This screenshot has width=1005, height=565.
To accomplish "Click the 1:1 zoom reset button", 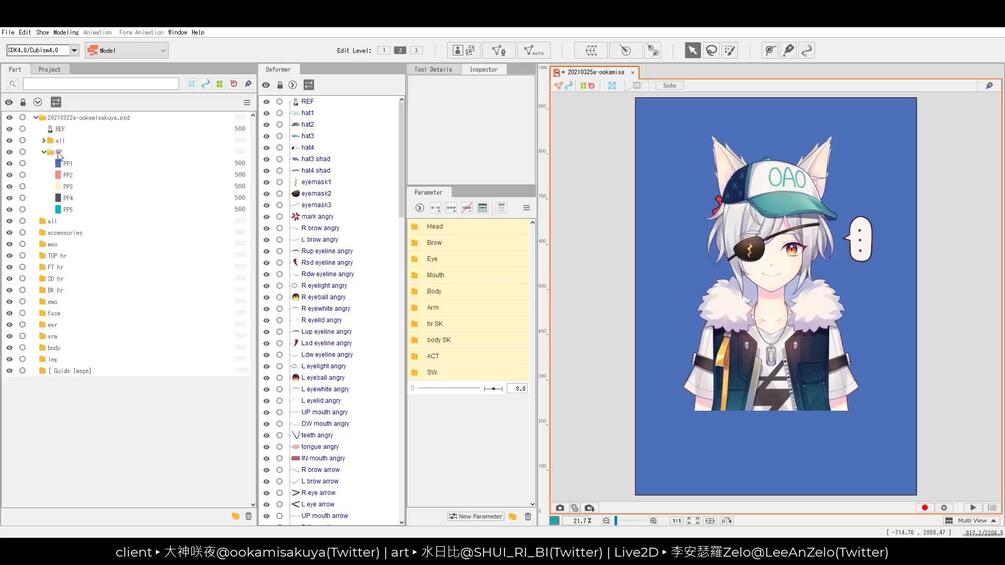I will tap(676, 521).
